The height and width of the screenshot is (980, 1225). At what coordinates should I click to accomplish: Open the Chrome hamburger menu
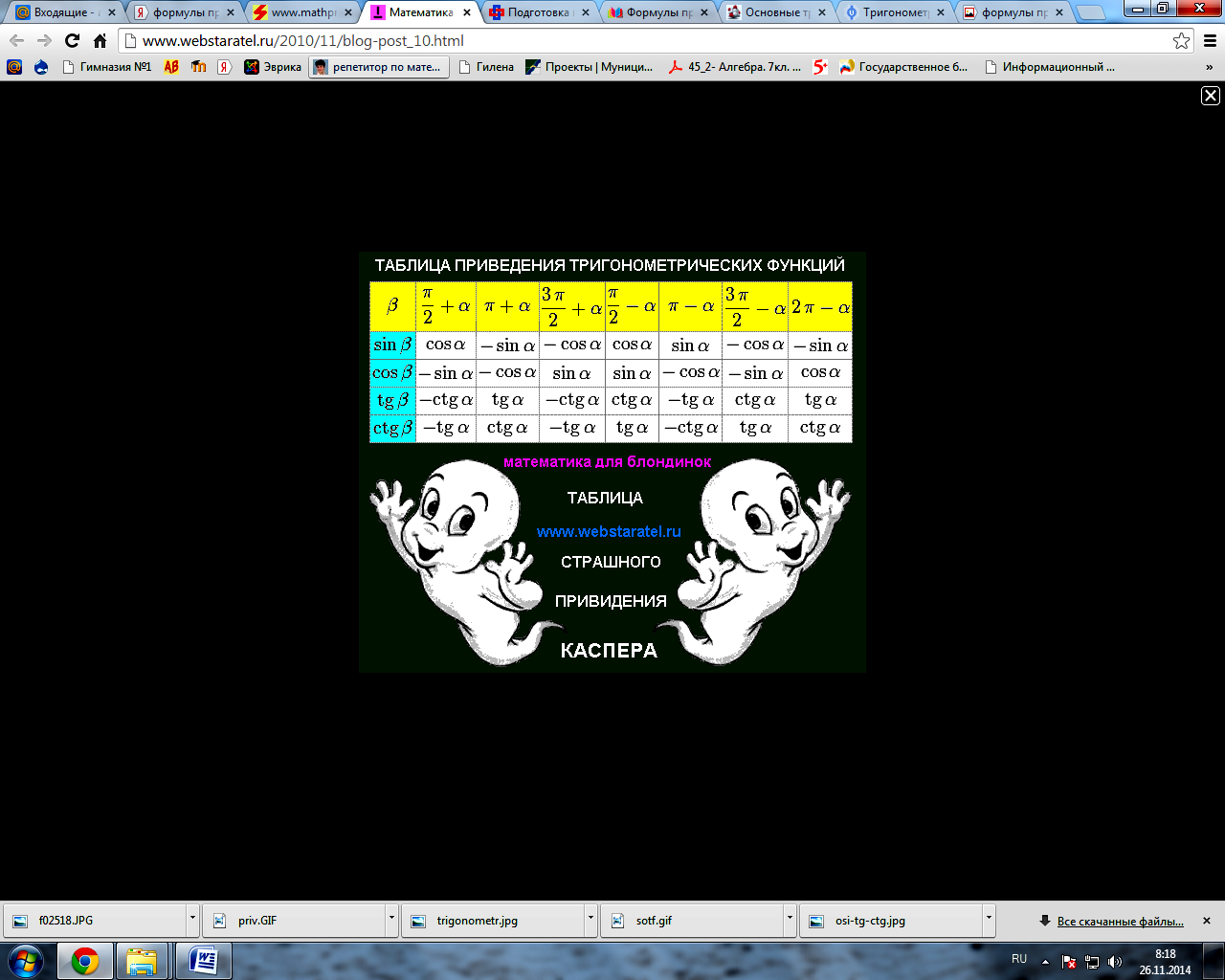pos(1210,41)
